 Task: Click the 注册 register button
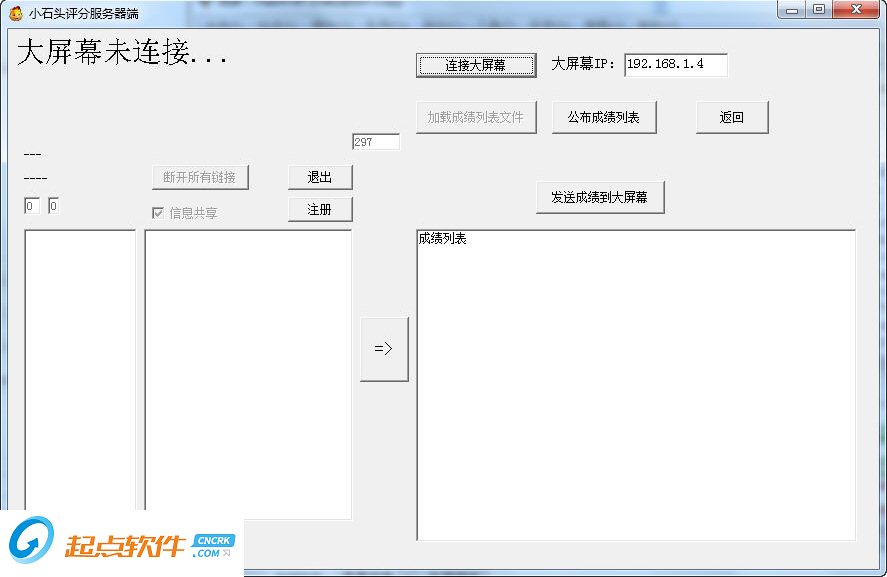click(x=320, y=209)
